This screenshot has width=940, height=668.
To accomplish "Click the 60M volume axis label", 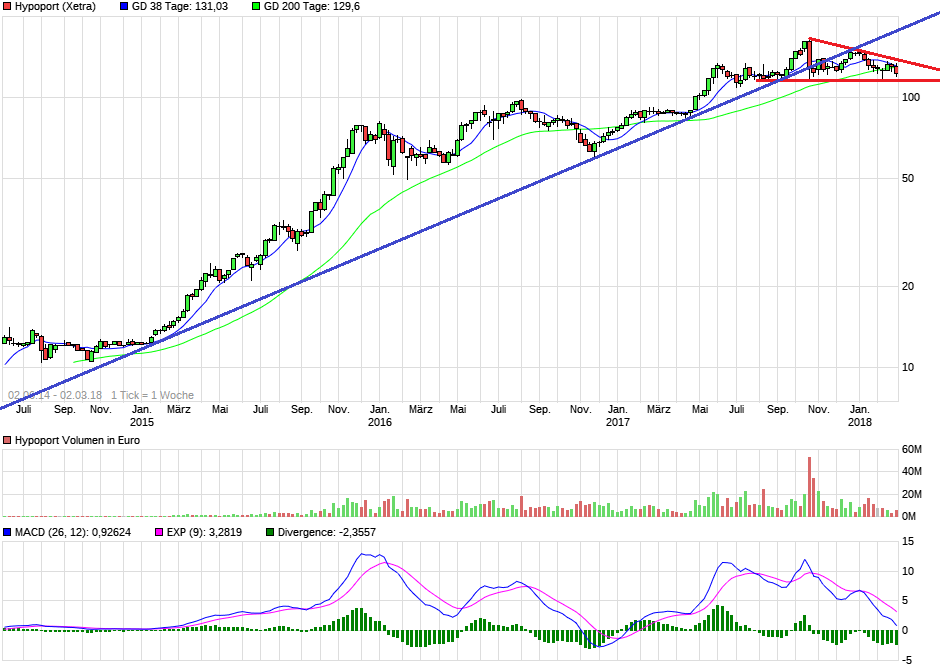I will pyautogui.click(x=911, y=449).
